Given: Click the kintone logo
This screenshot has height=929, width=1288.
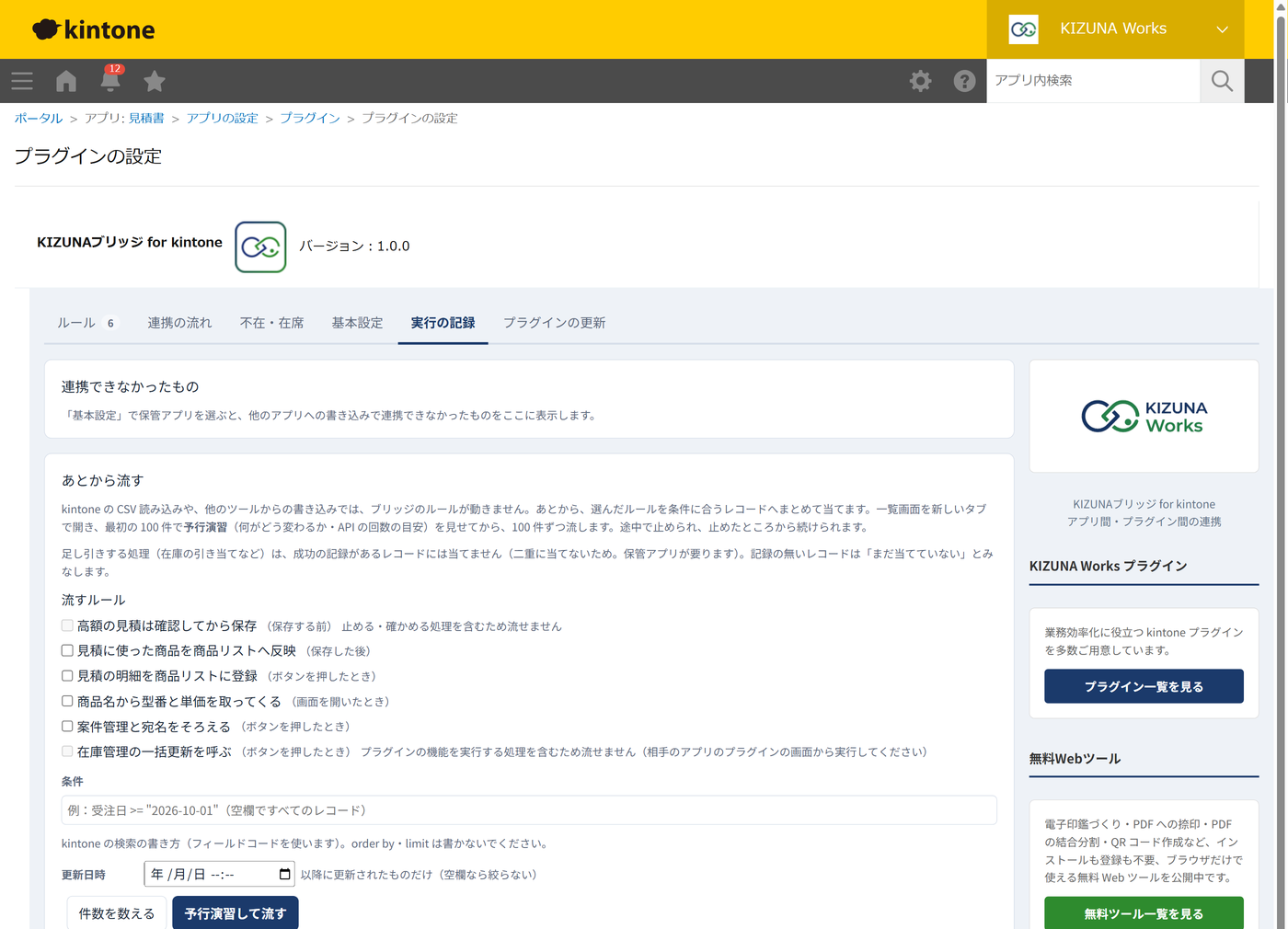Looking at the screenshot, I should tap(94, 29).
